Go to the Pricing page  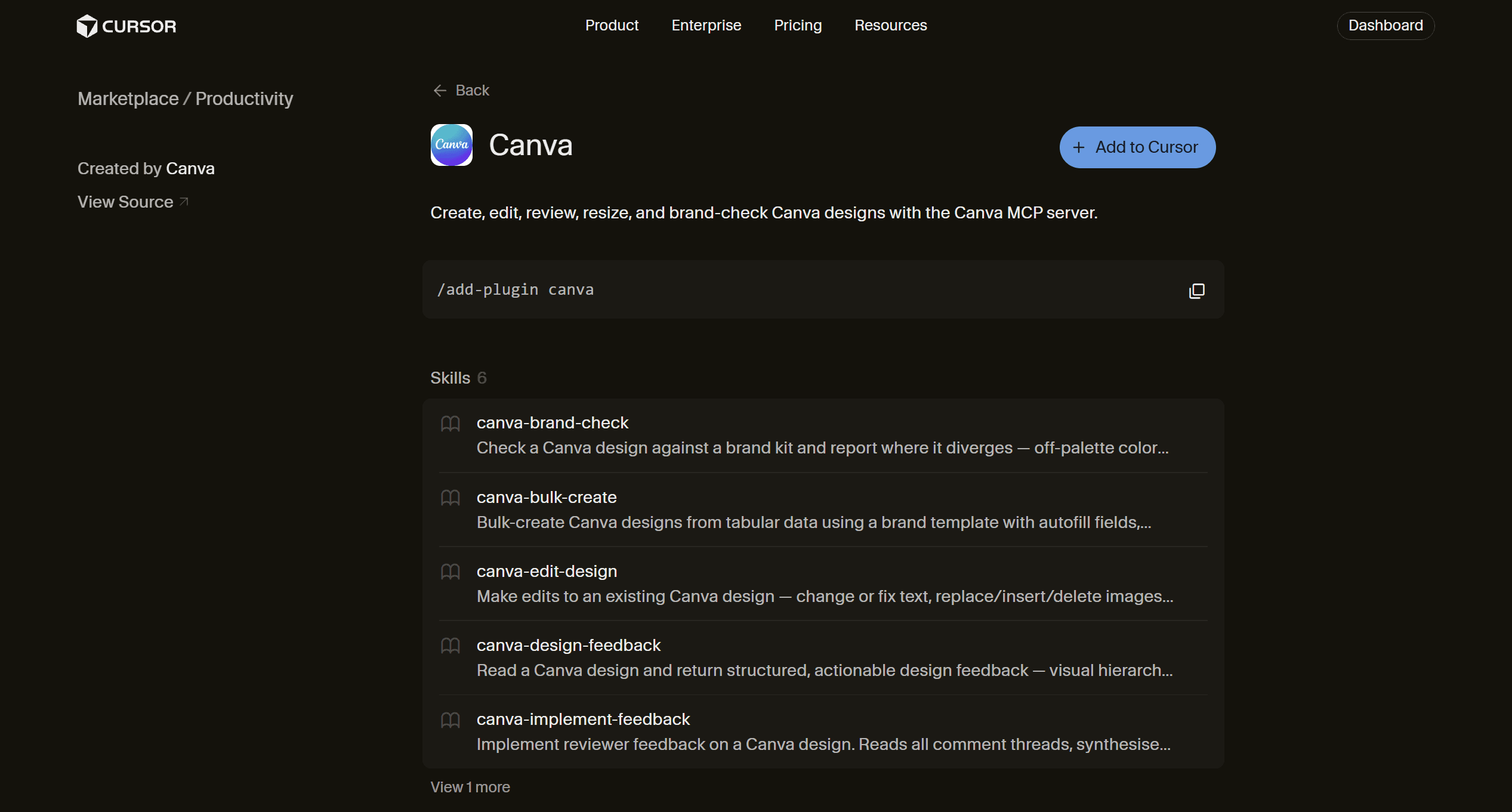[x=798, y=26]
